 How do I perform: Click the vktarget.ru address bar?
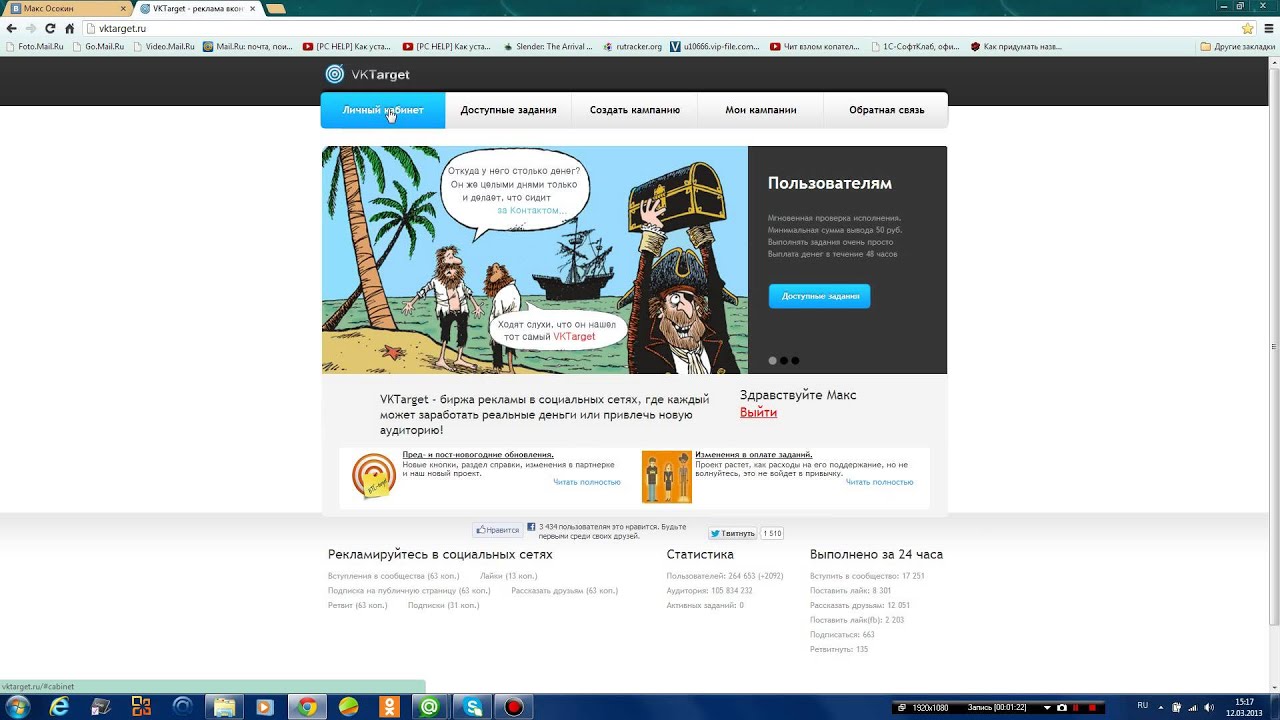coord(660,28)
